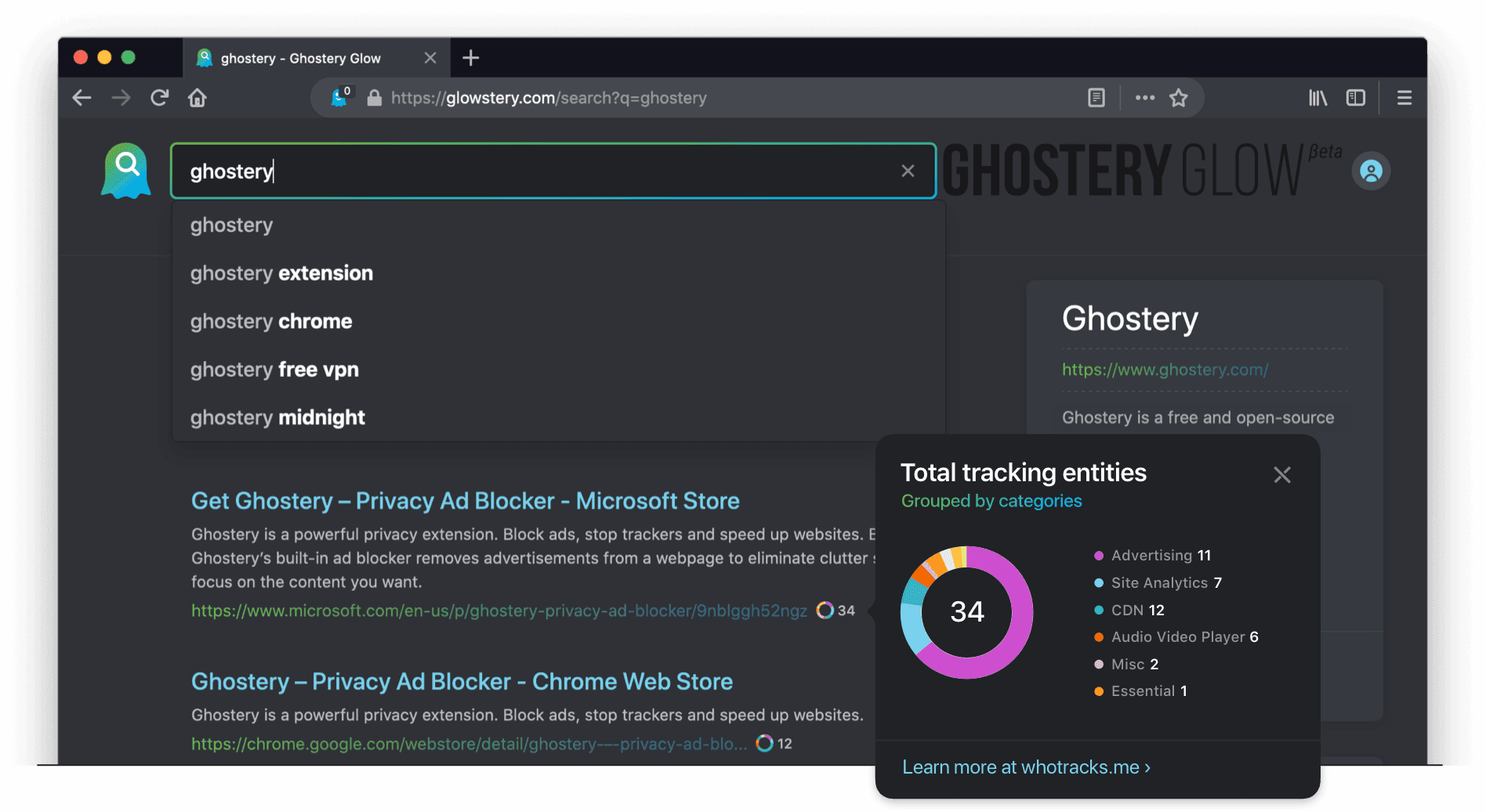Image resolution: width=1486 pixels, height=812 pixels.
Task: Open a new browser tab
Action: (470, 57)
